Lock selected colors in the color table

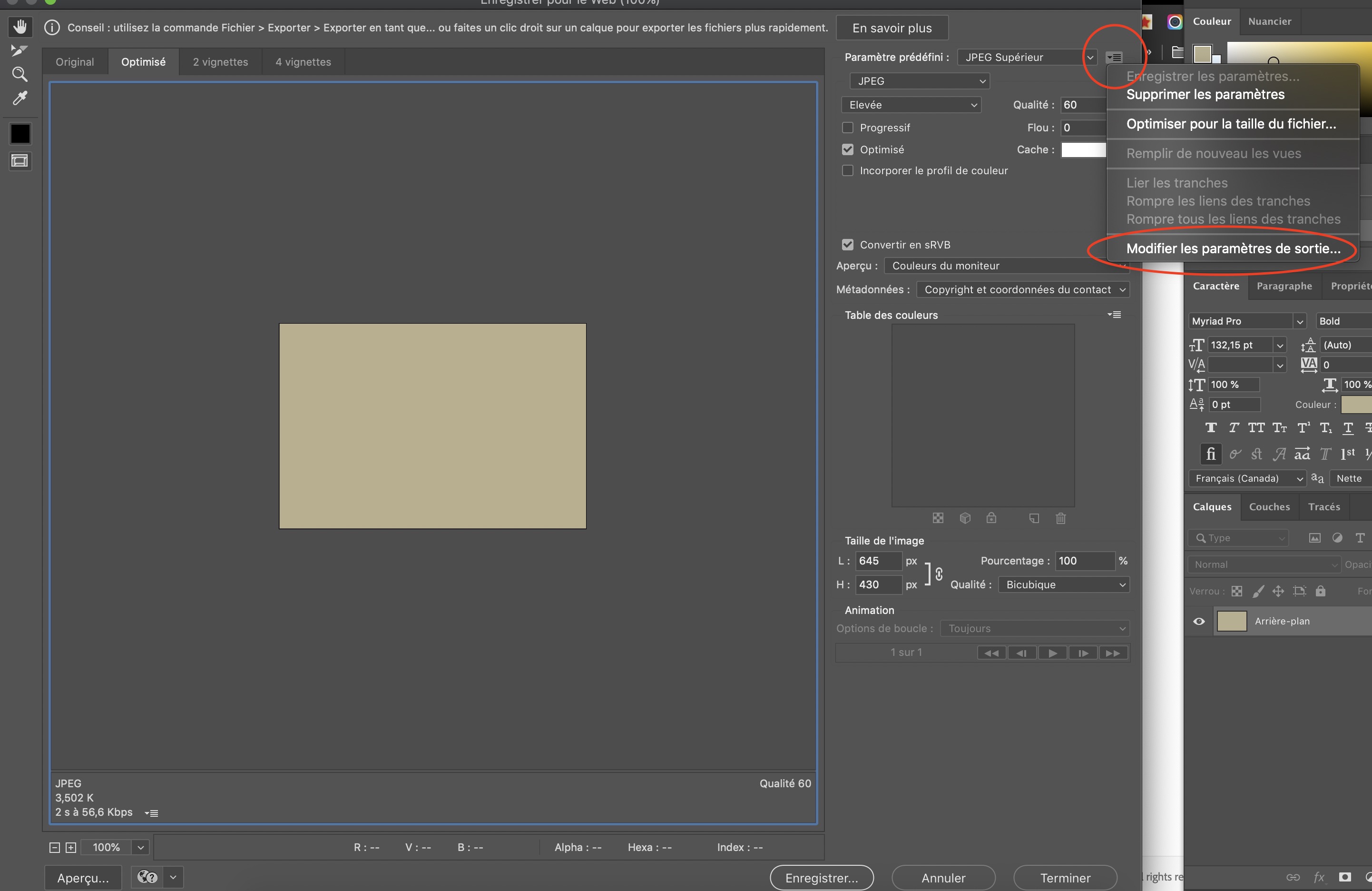tap(992, 518)
